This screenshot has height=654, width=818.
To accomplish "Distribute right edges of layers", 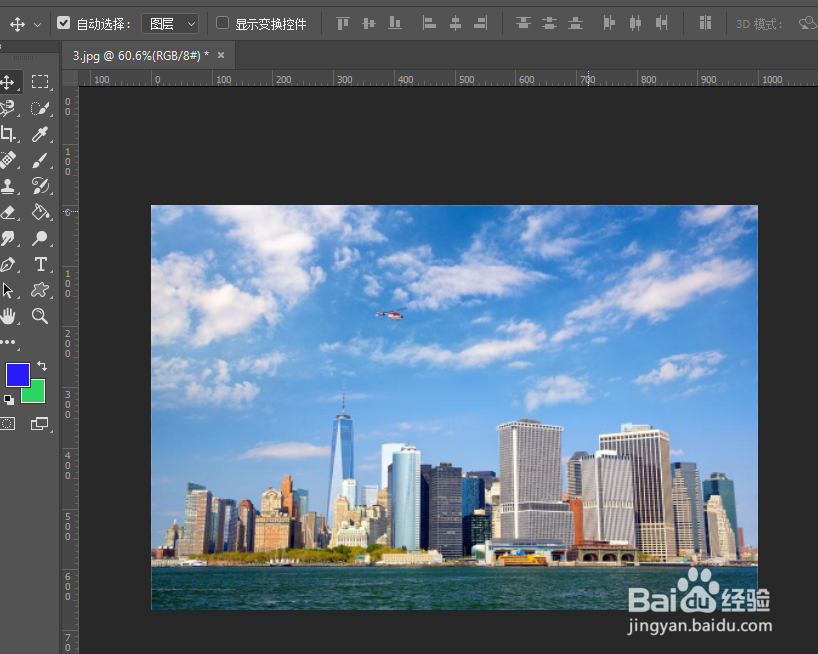I will pyautogui.click(x=661, y=23).
